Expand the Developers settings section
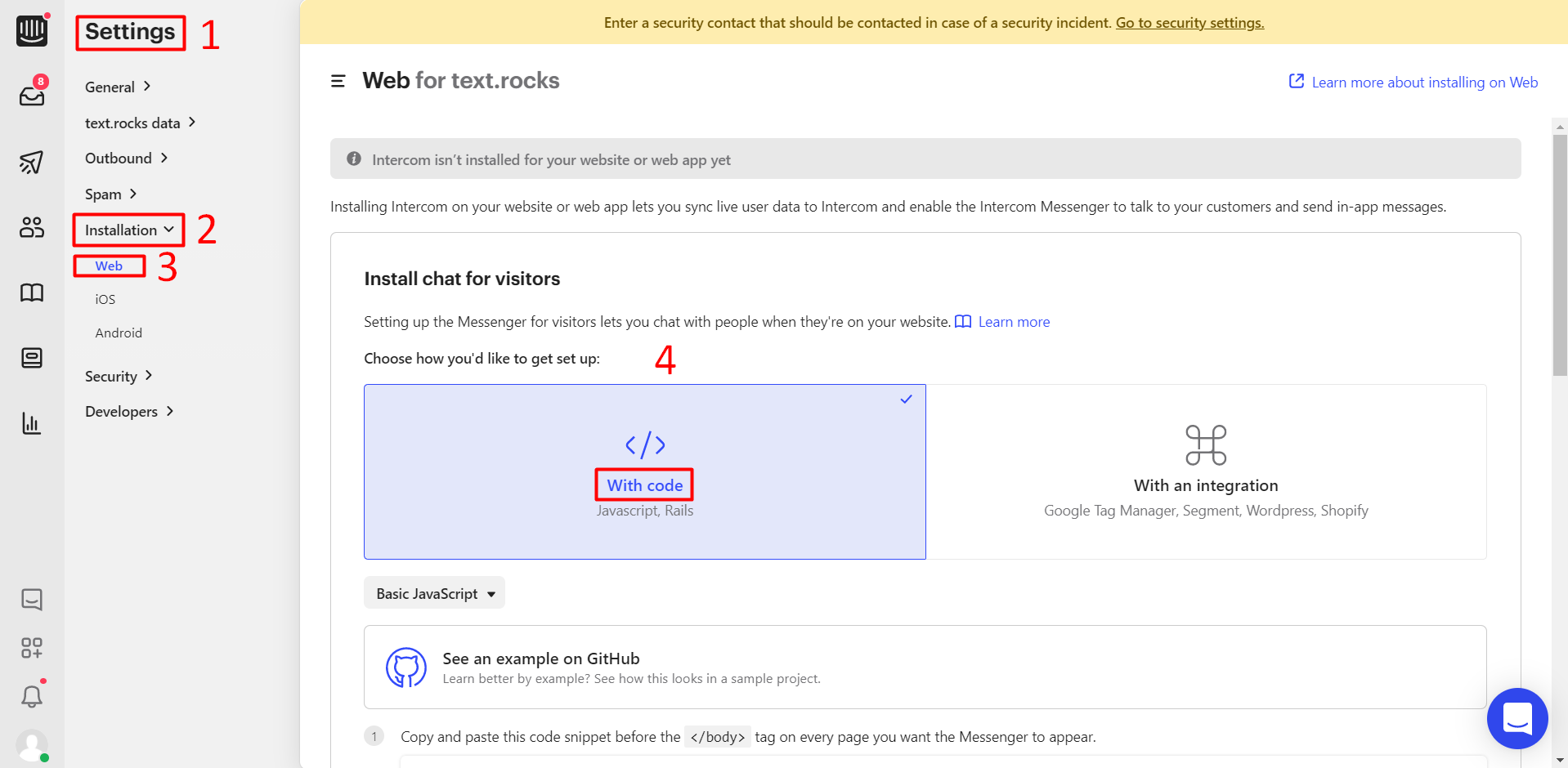The width and height of the screenshot is (1568, 768). 129,412
